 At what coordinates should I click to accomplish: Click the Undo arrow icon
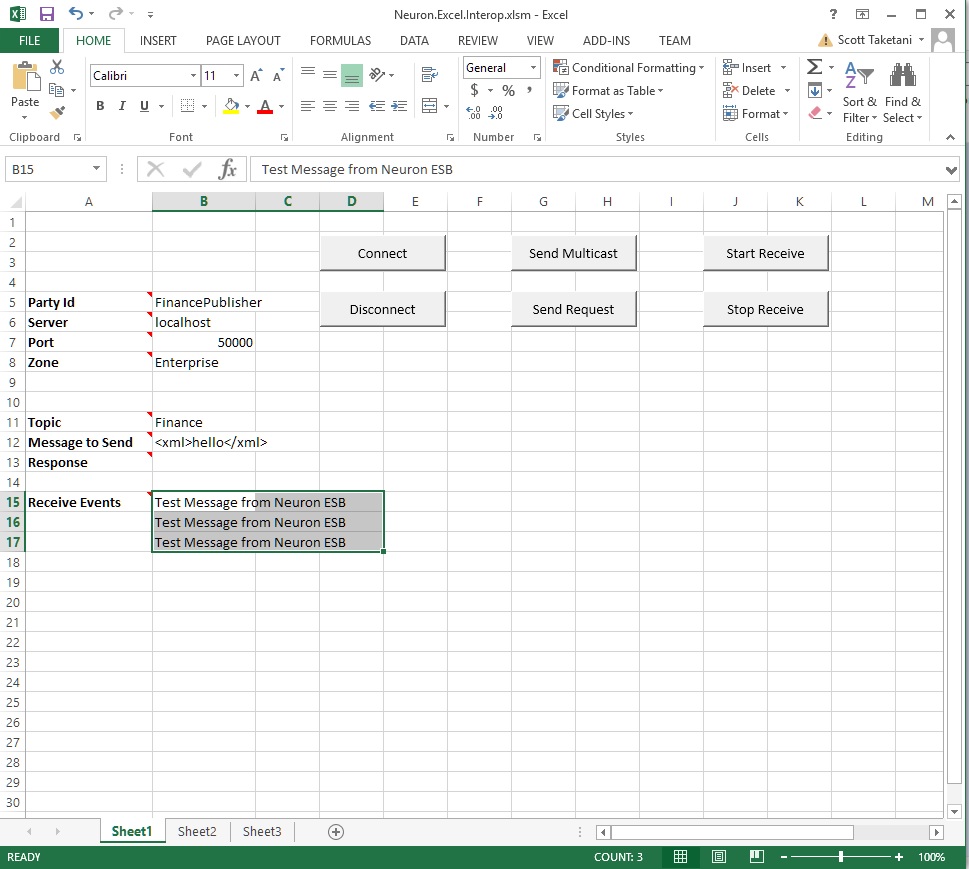pos(75,14)
